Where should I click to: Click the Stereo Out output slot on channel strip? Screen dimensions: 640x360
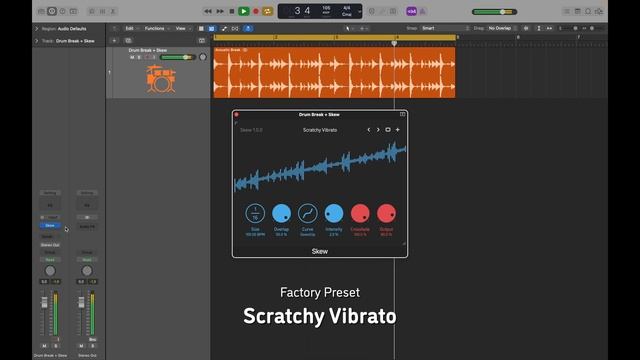point(50,245)
